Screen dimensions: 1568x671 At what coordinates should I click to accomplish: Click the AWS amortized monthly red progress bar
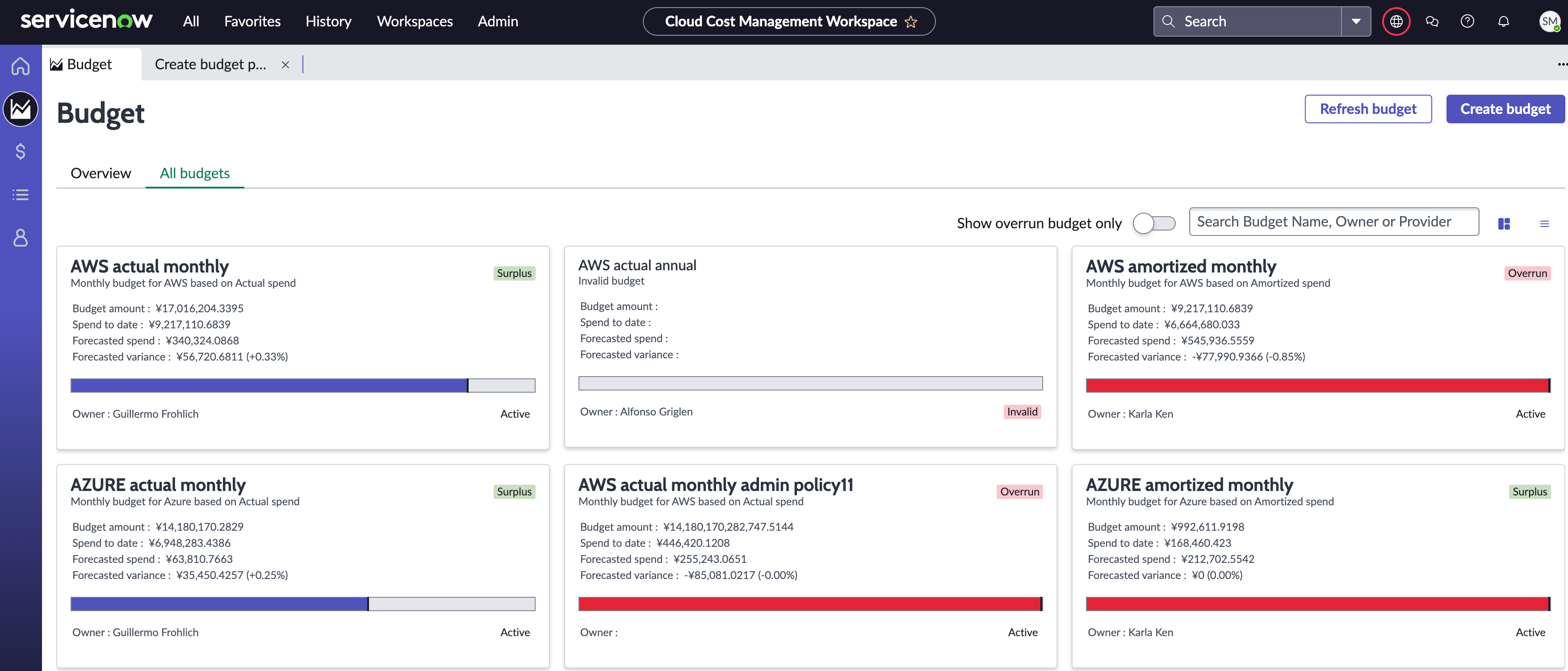(1318, 386)
